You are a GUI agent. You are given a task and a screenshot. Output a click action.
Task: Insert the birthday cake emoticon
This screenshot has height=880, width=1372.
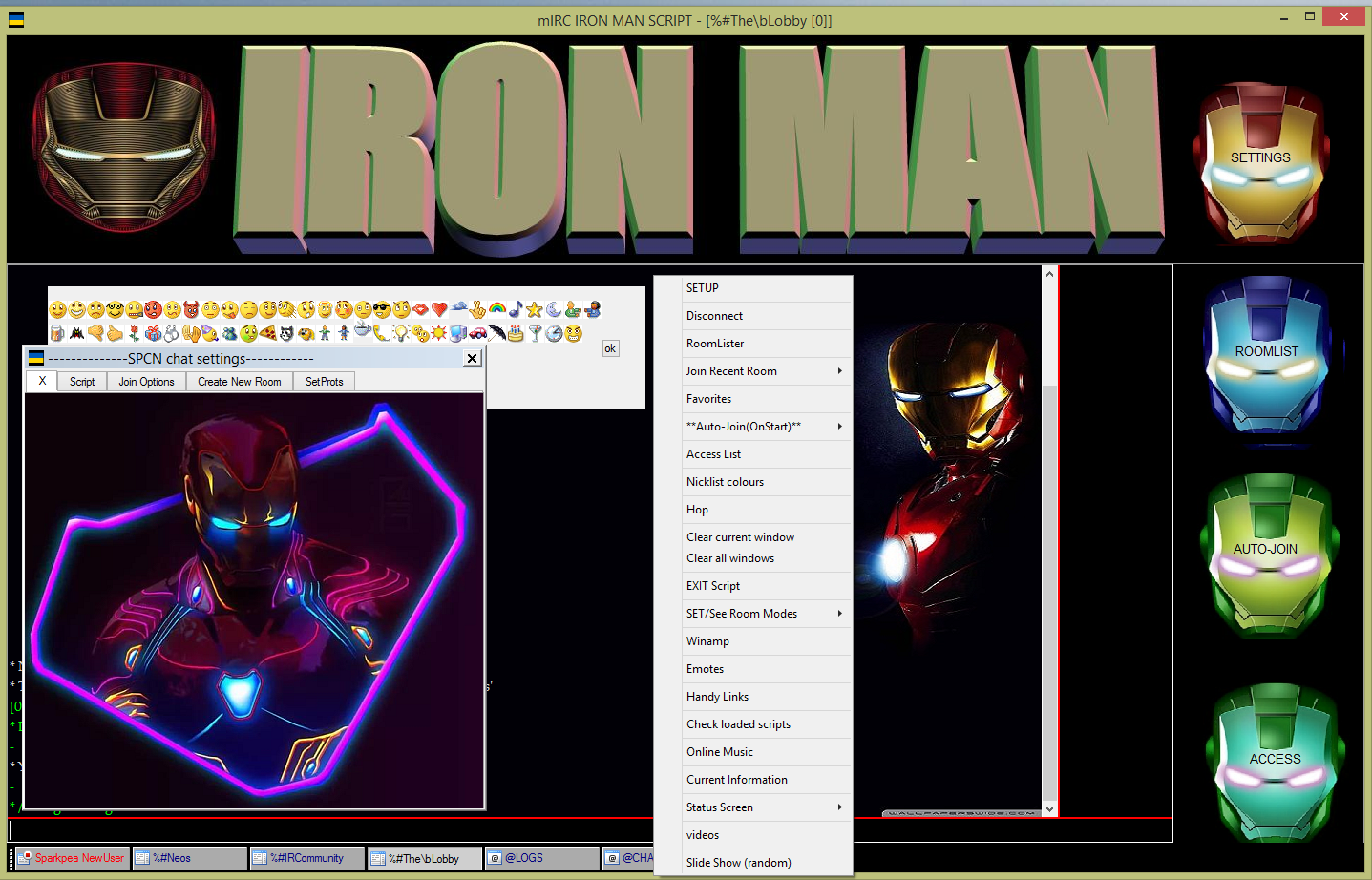(516, 333)
